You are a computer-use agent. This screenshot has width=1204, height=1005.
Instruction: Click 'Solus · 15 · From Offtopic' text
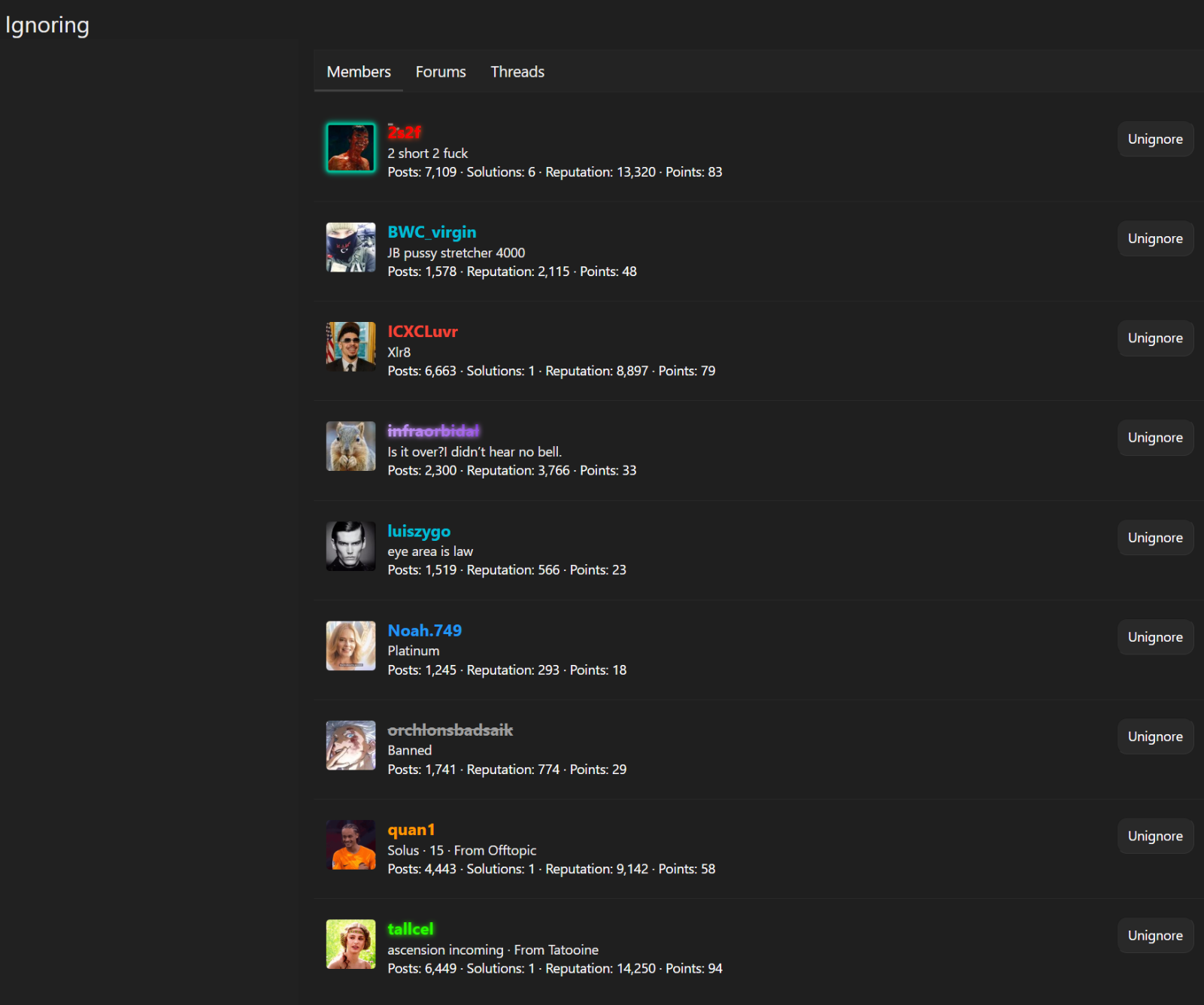pos(462,850)
